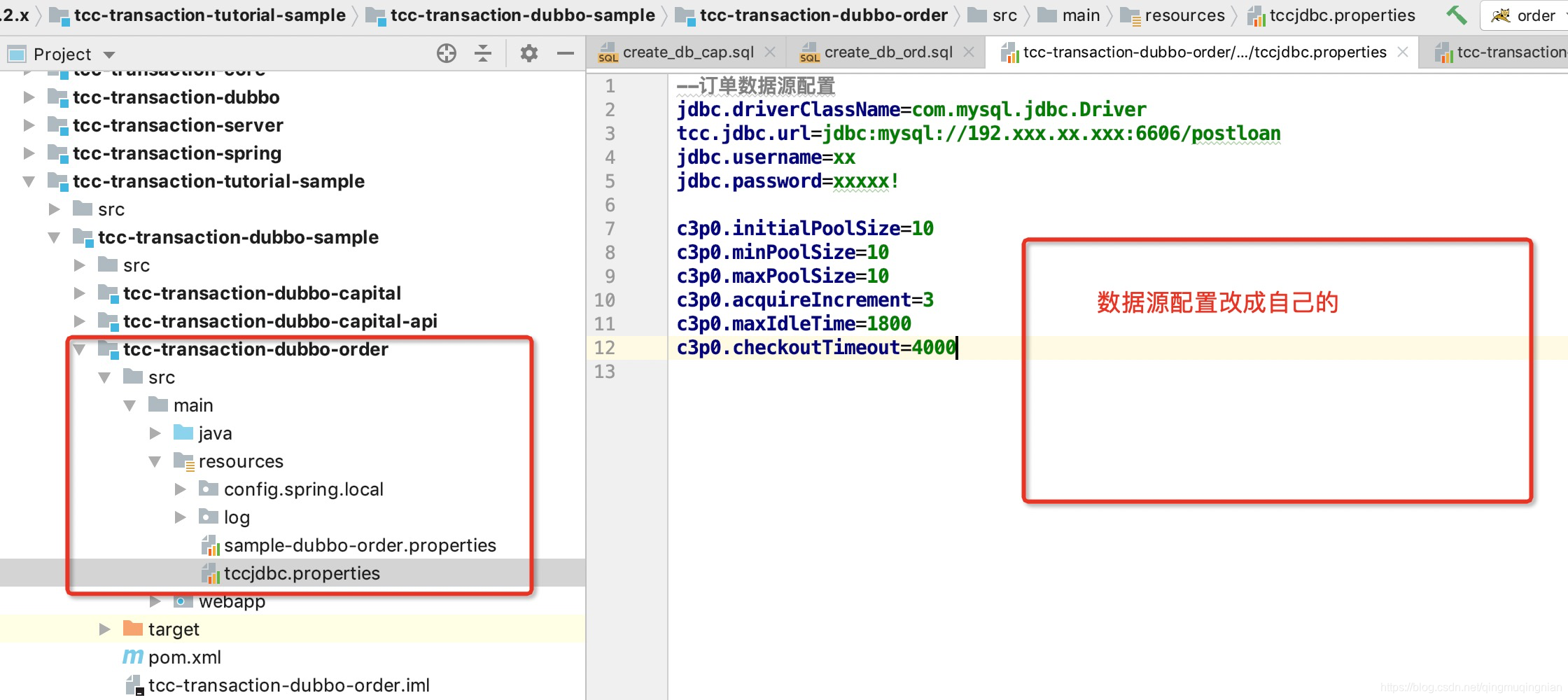Click the build hammer icon
This screenshot has height=700, width=1568.
1457,15
